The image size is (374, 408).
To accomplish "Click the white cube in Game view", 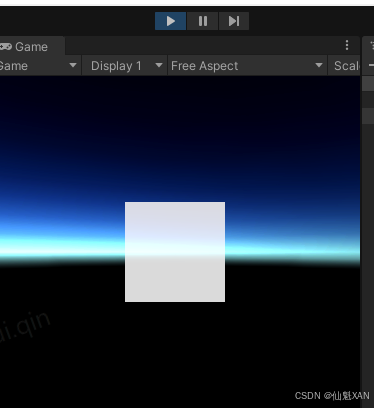I will point(175,252).
